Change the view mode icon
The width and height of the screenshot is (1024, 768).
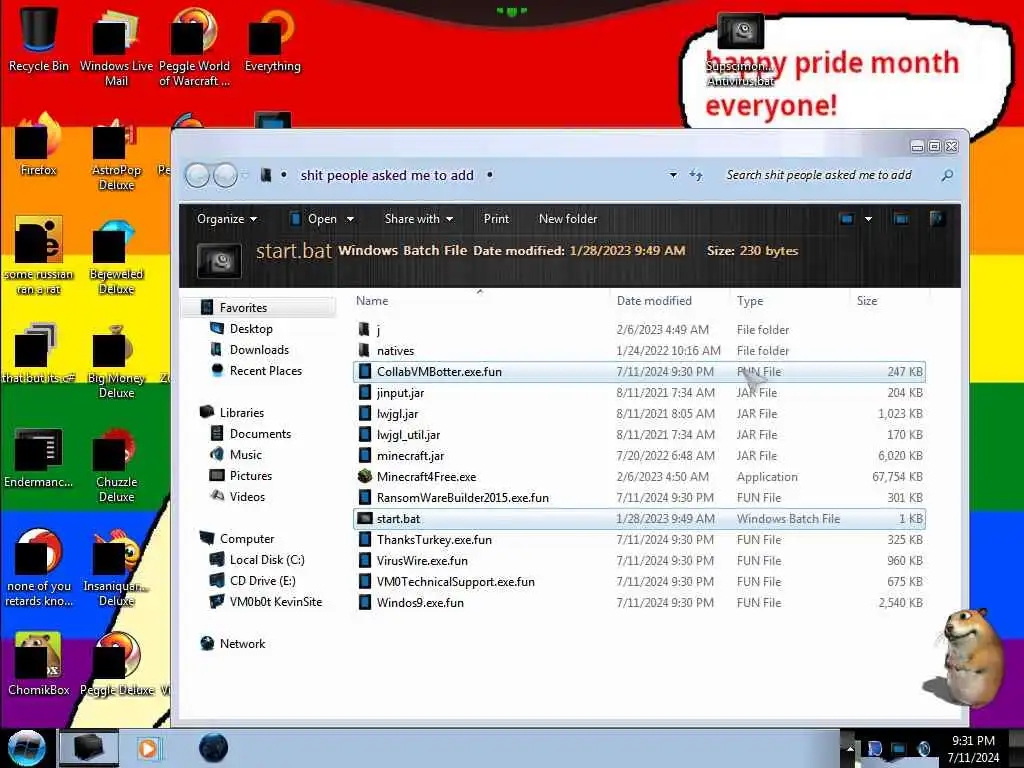coord(847,219)
